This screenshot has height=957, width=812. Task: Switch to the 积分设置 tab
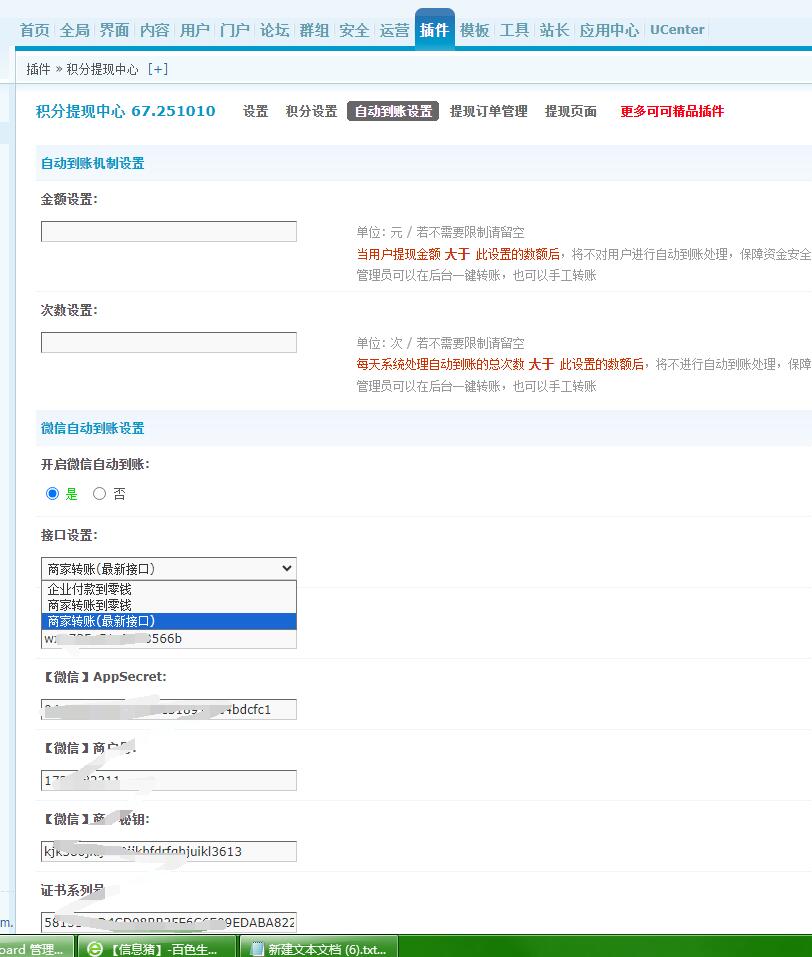(311, 111)
